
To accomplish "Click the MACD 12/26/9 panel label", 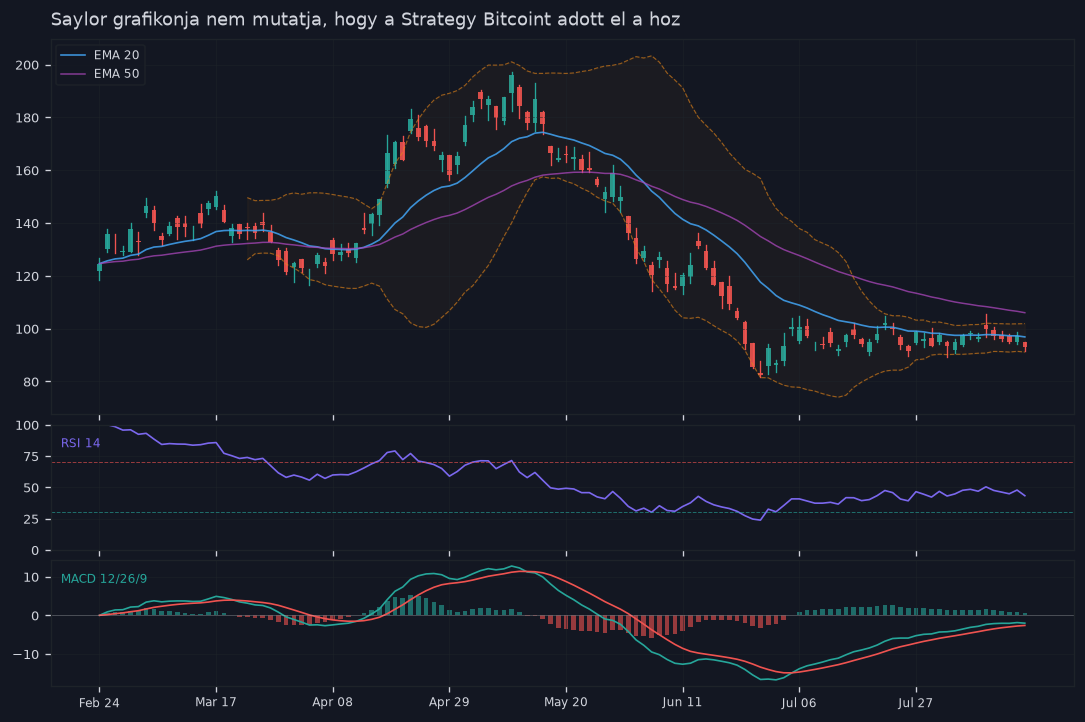I will coord(104,579).
